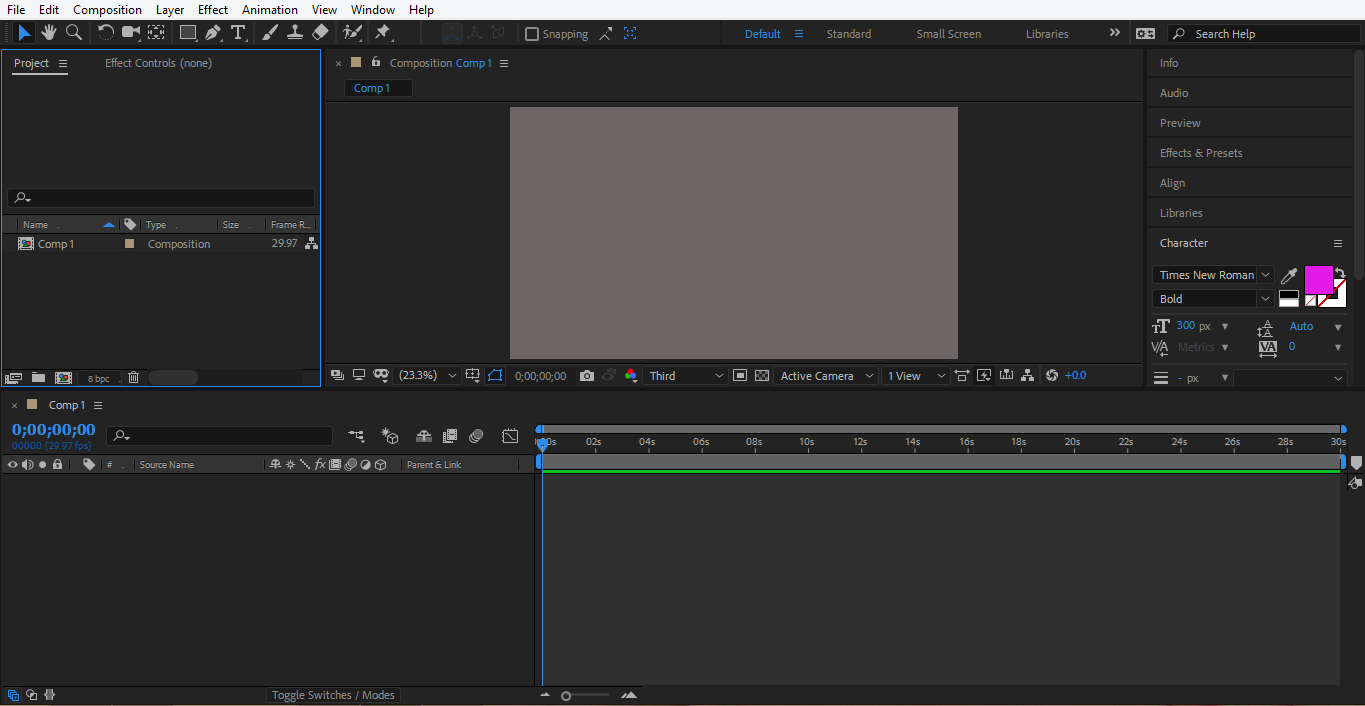This screenshot has height=706, width=1365.
Task: Select the Roto Brush tool
Action: (x=352, y=33)
